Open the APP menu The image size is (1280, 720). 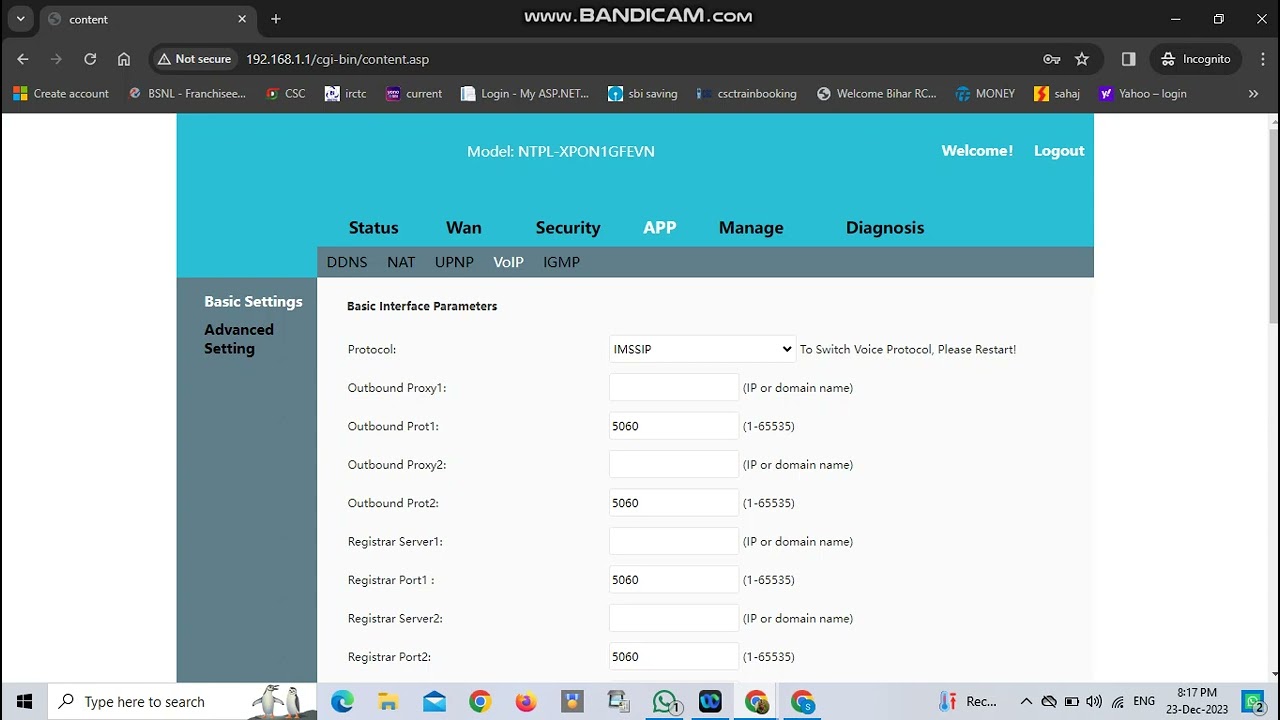[659, 228]
